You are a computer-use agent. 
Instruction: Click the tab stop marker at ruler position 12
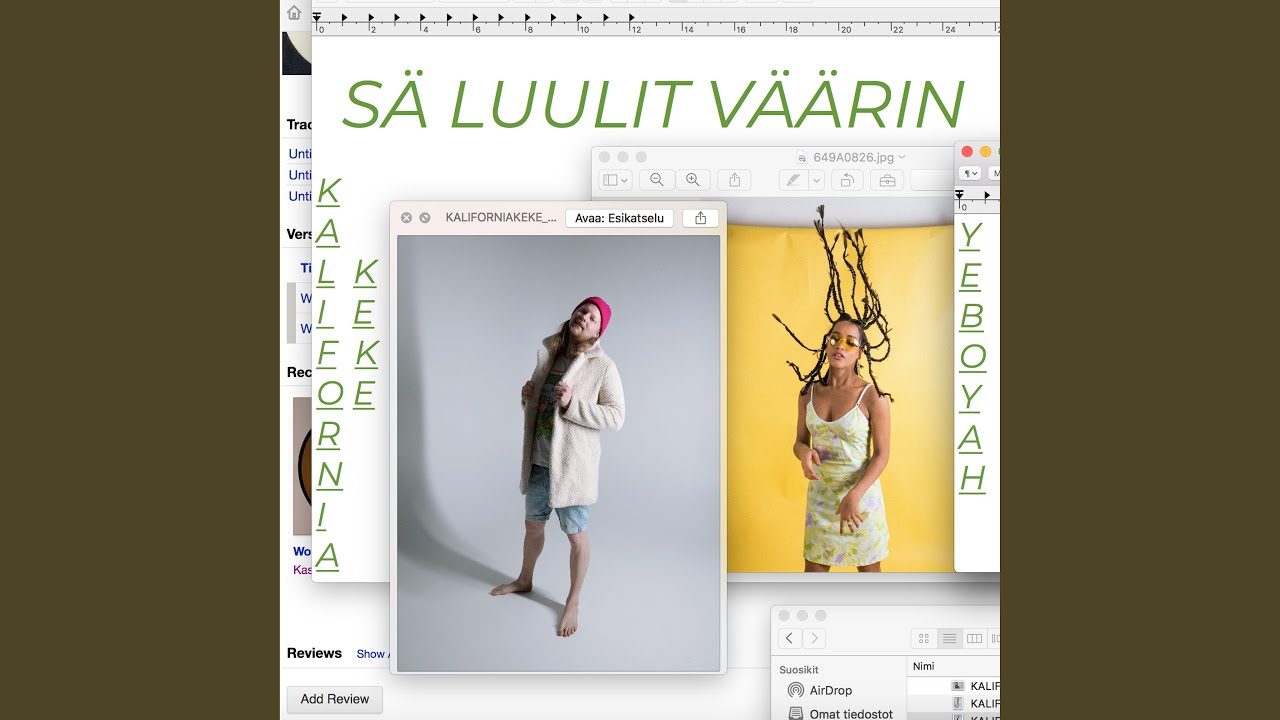tap(631, 17)
